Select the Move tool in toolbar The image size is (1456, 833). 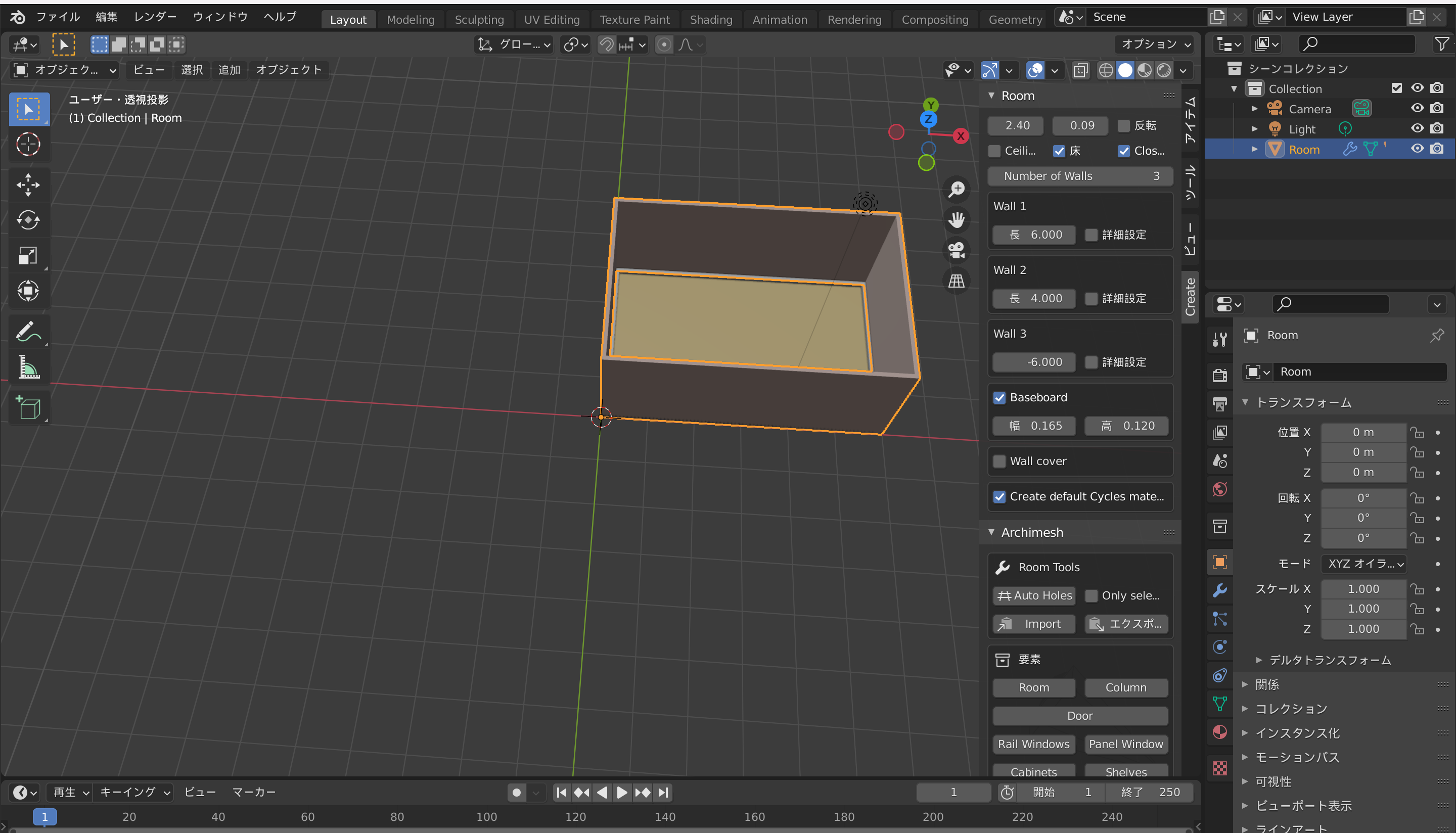pos(28,184)
